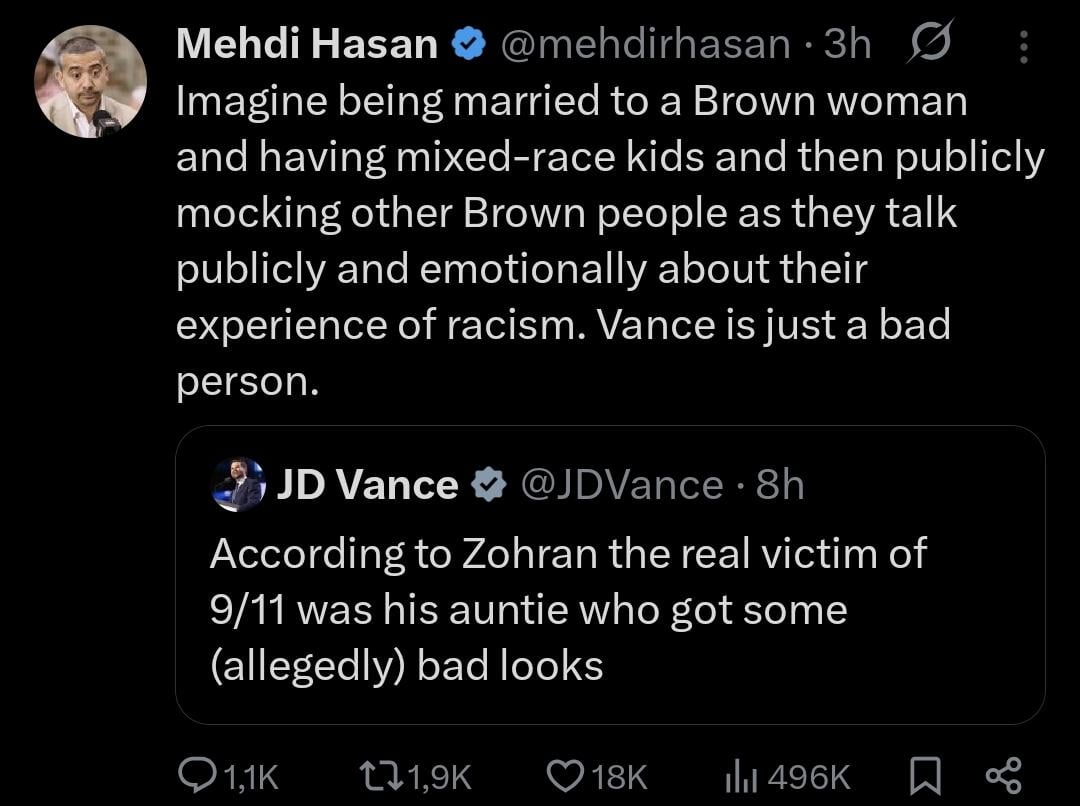Click the retweet arrows icon
1080x806 pixels.
[380, 775]
